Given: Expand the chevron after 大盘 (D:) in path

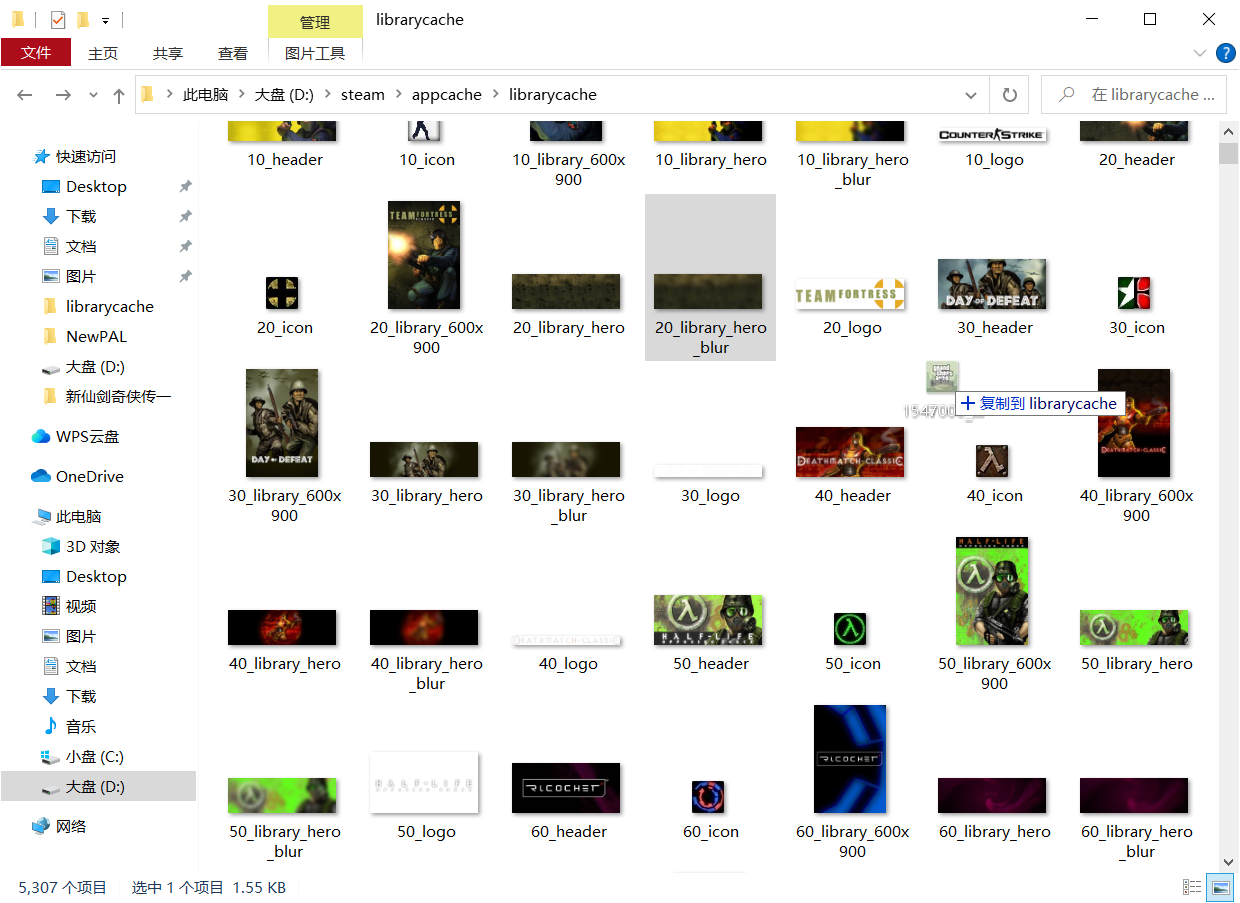Looking at the screenshot, I should point(328,95).
